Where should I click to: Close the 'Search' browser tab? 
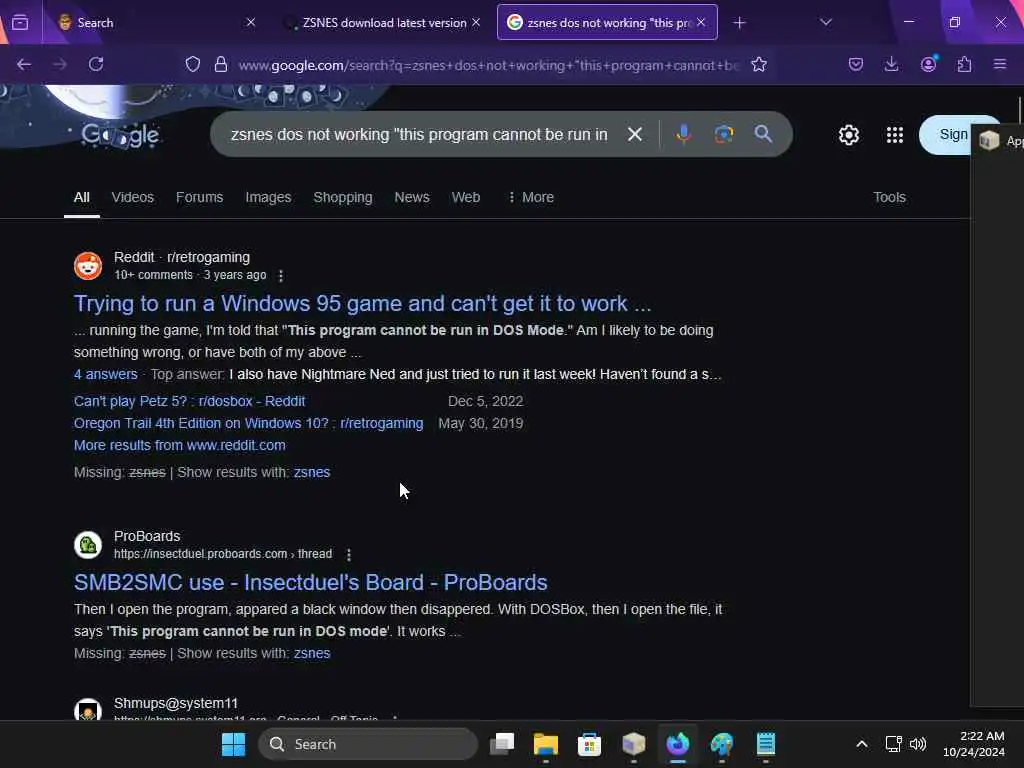pos(251,22)
